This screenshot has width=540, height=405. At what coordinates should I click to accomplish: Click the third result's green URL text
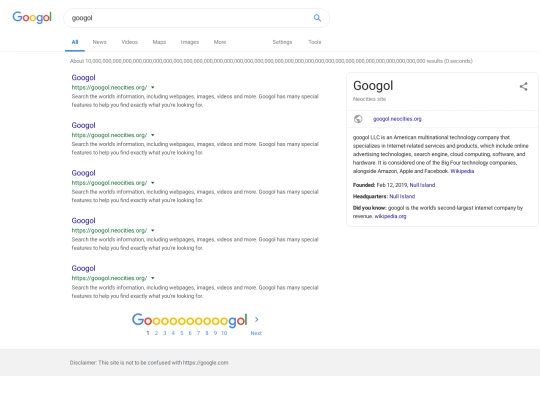point(109,183)
